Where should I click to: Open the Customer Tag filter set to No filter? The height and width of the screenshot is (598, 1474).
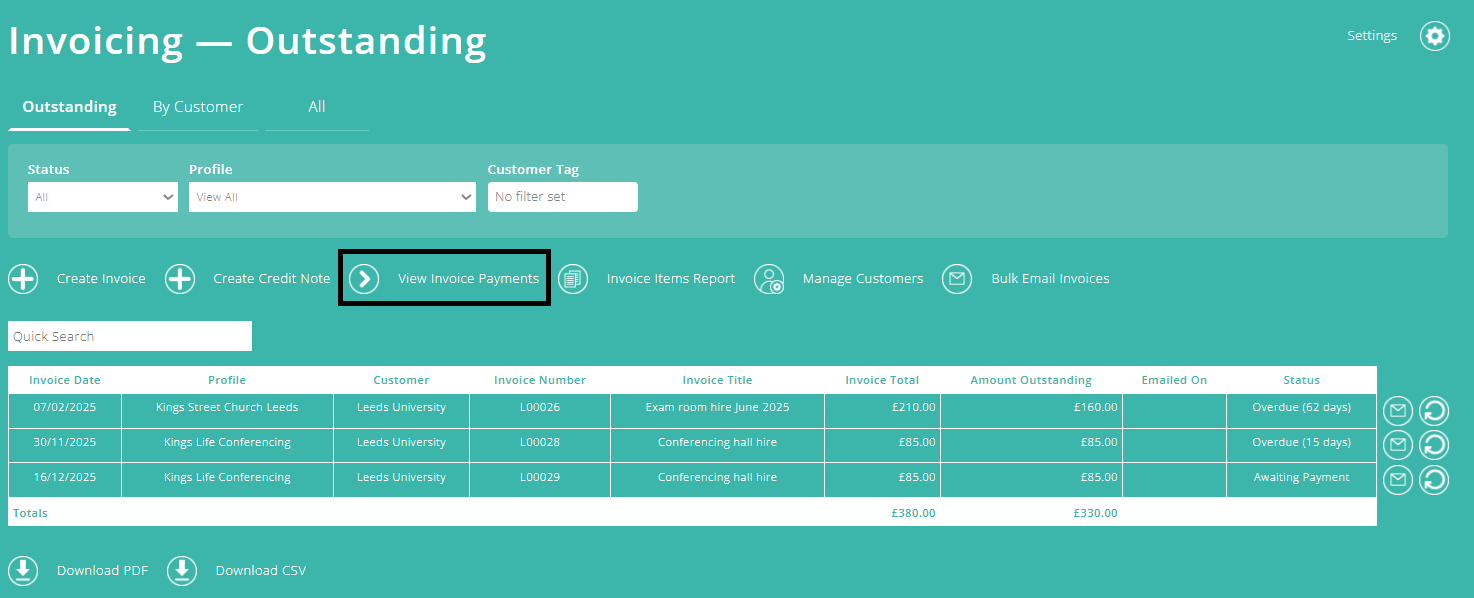[x=562, y=197]
